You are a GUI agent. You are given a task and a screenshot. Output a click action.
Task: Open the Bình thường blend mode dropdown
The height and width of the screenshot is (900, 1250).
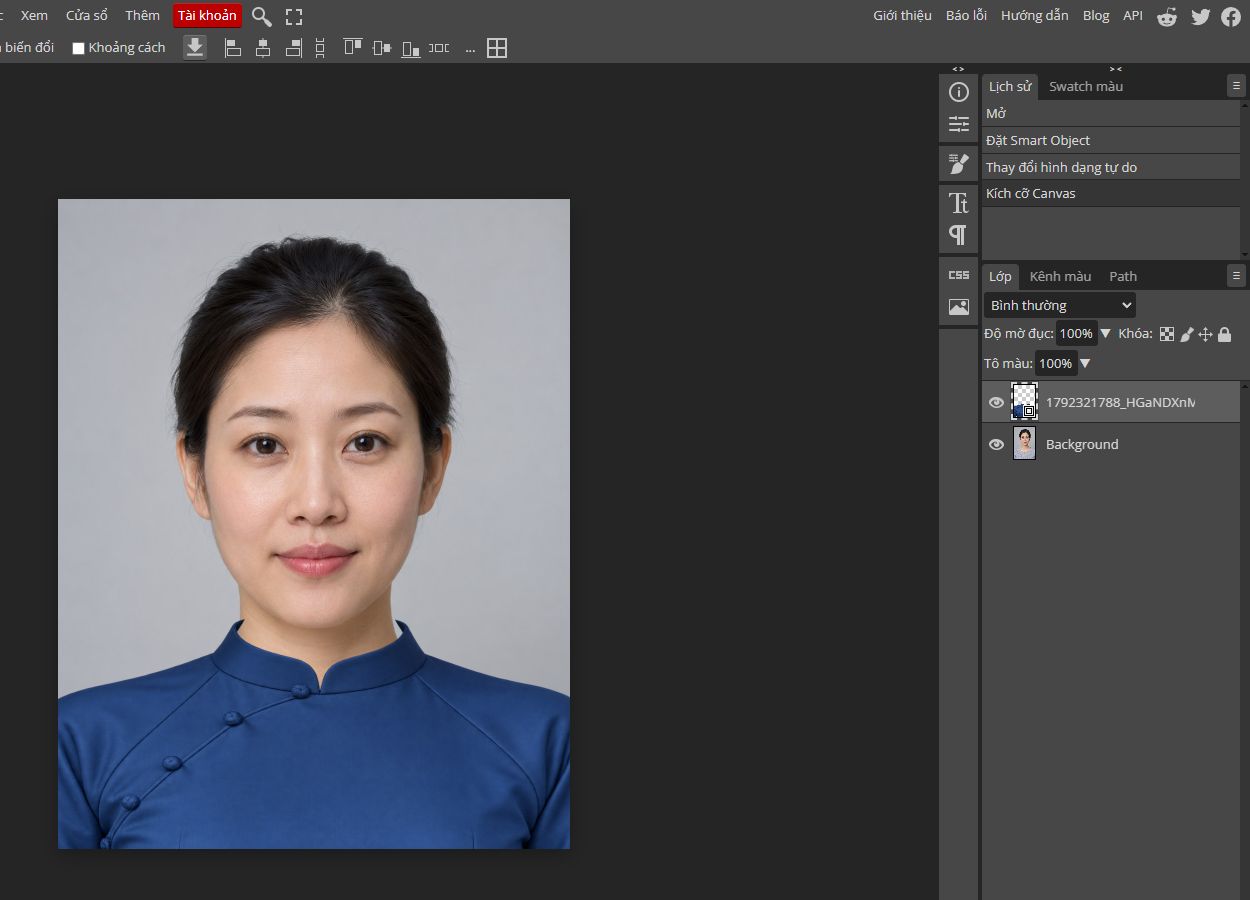[1060, 305]
